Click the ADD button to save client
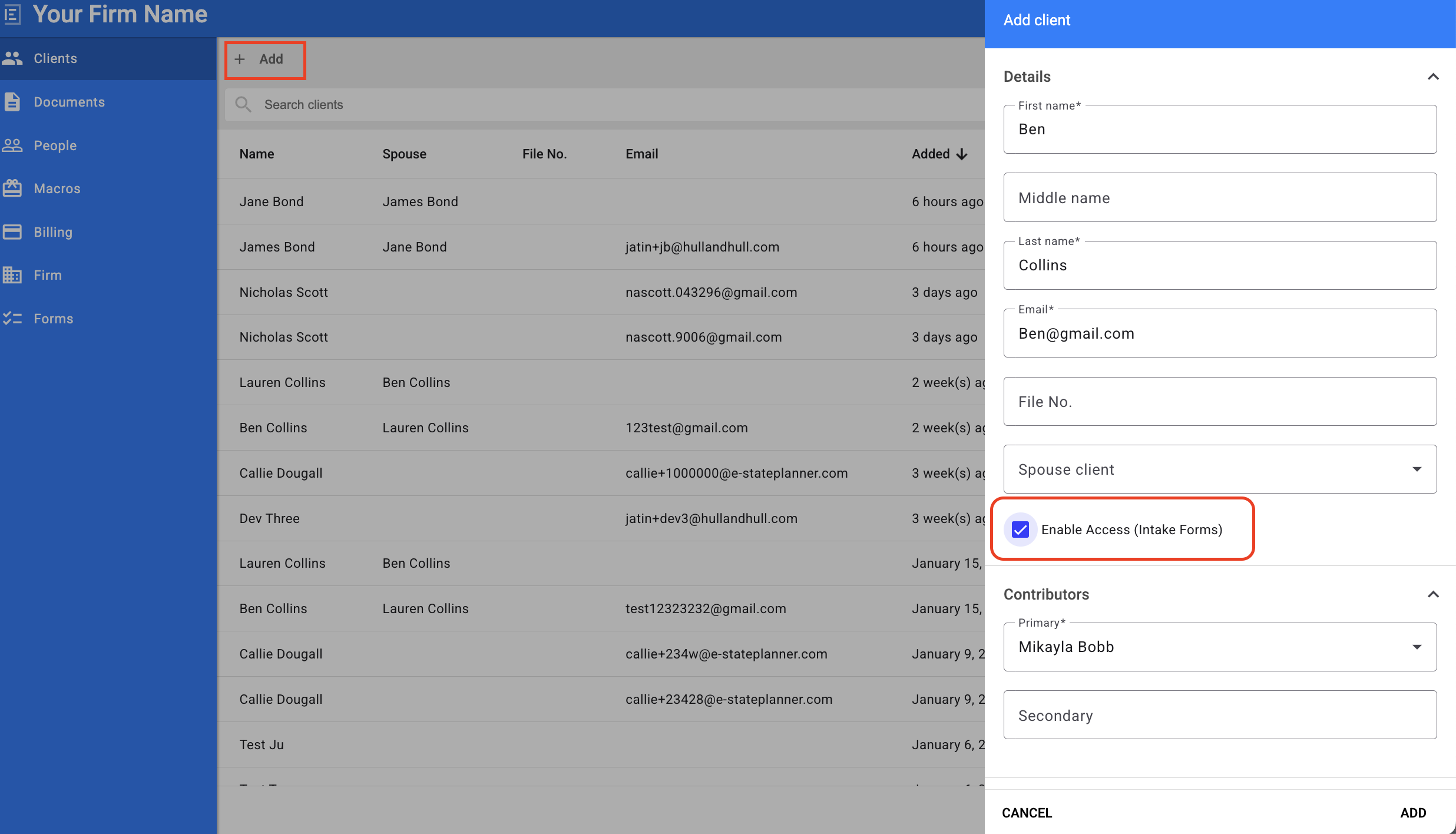This screenshot has width=1456, height=834. [1412, 813]
